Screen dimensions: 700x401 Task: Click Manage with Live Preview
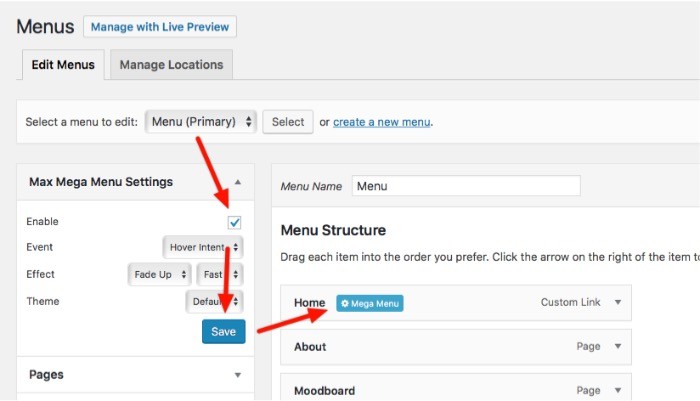pos(160,27)
